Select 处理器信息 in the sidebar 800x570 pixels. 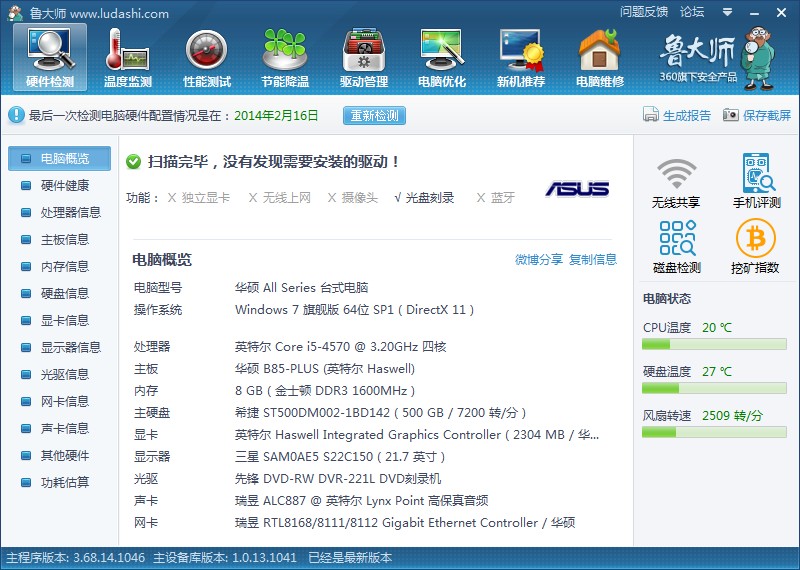[x=70, y=213]
